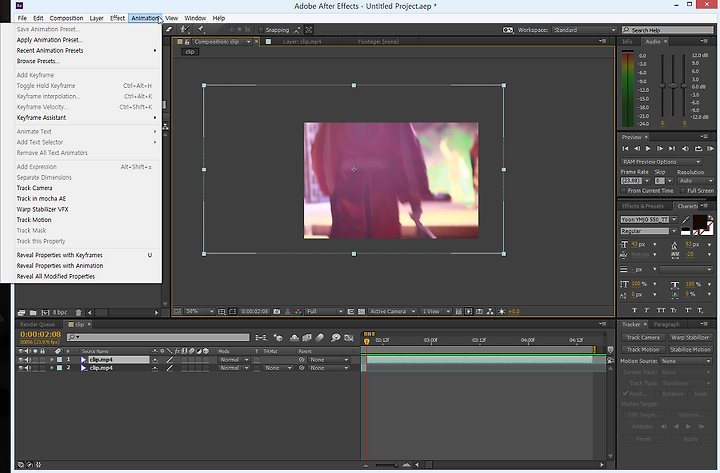
Task: Take a snapshot with the camera icon
Action: coord(277,311)
